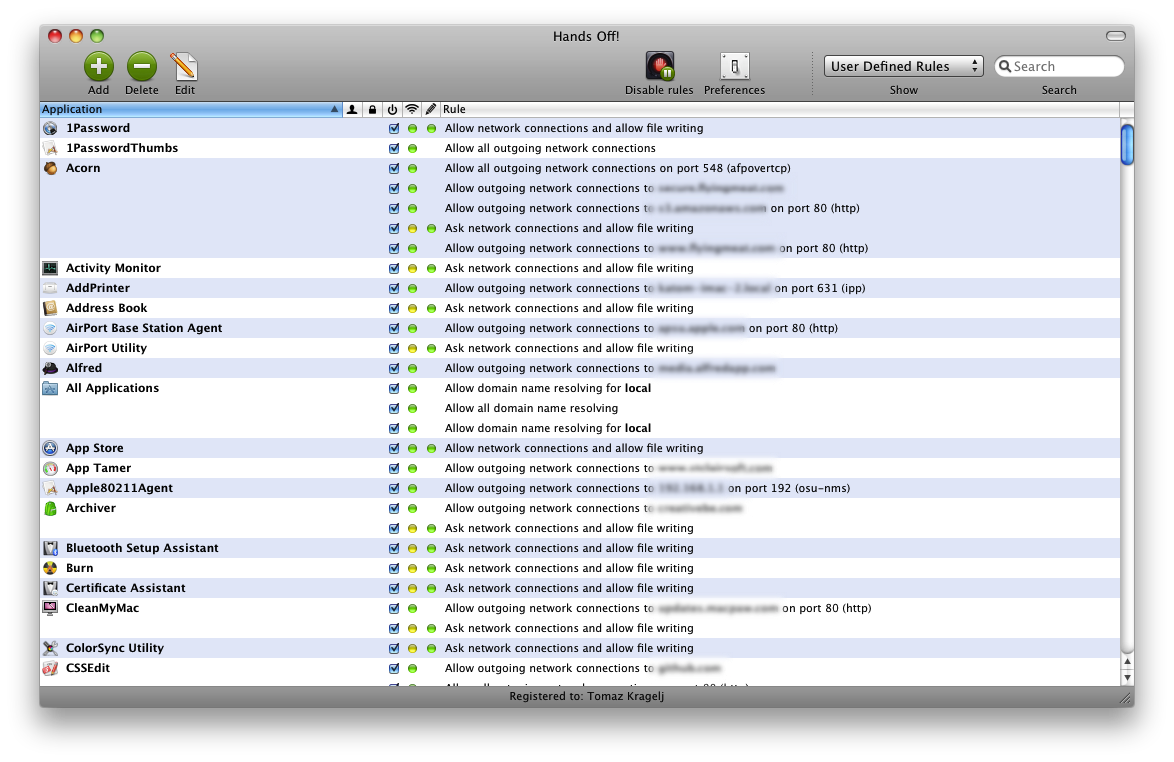
Task: Click the Acorn app icon
Action: (x=50, y=168)
